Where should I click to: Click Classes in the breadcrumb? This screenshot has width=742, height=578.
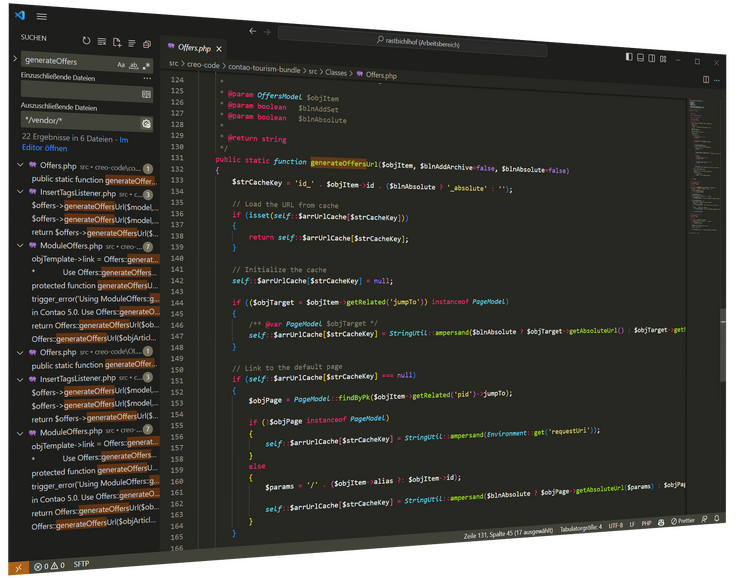click(336, 72)
